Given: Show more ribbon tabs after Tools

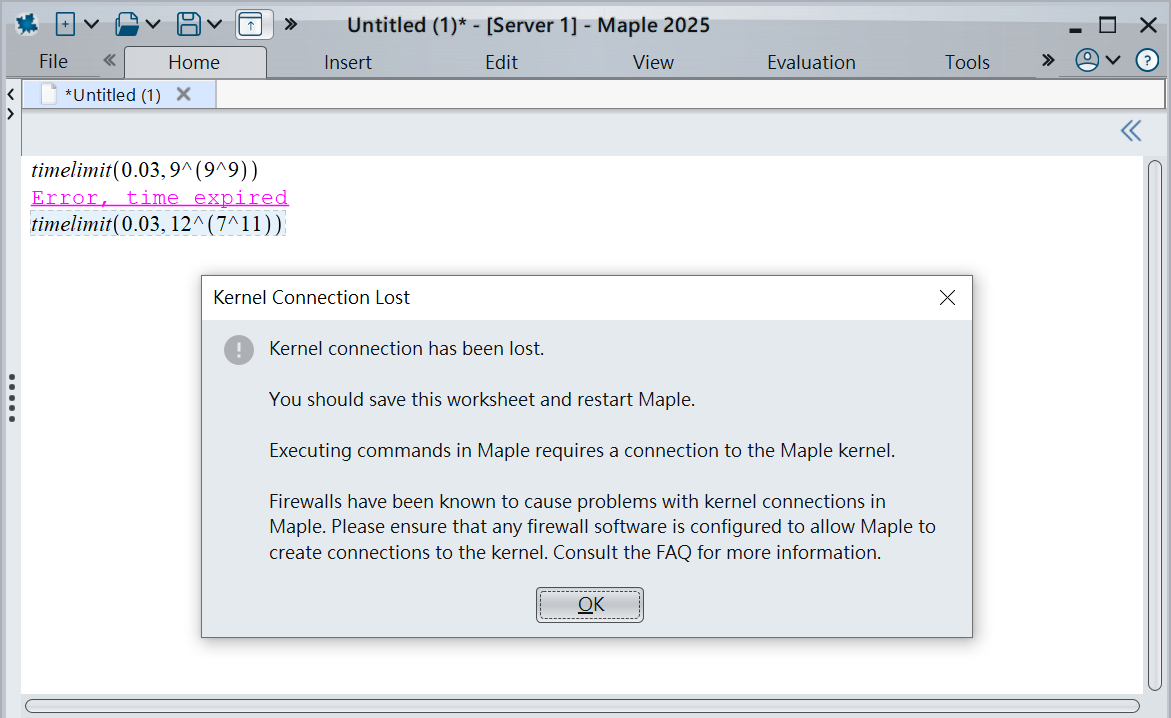Looking at the screenshot, I should point(1048,61).
